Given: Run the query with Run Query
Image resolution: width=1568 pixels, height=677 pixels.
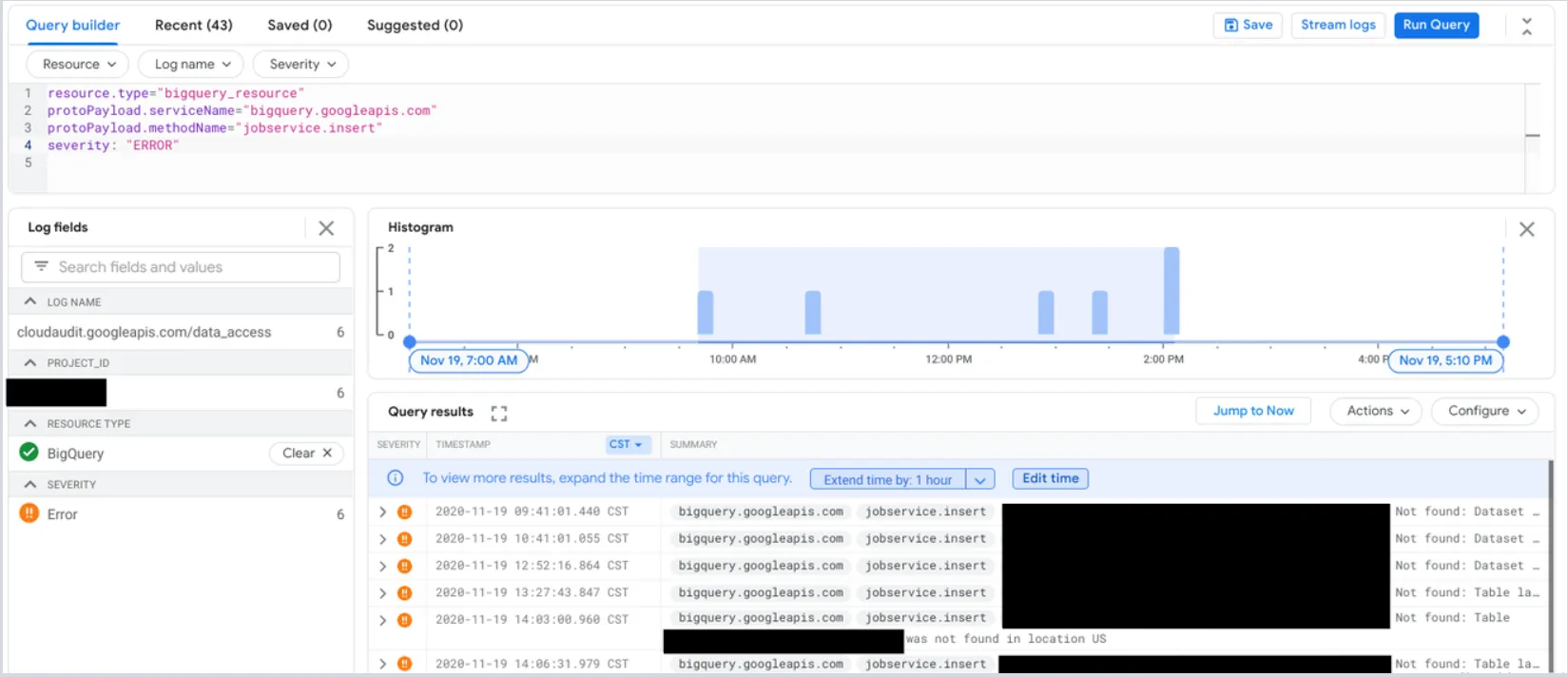Looking at the screenshot, I should tap(1436, 25).
